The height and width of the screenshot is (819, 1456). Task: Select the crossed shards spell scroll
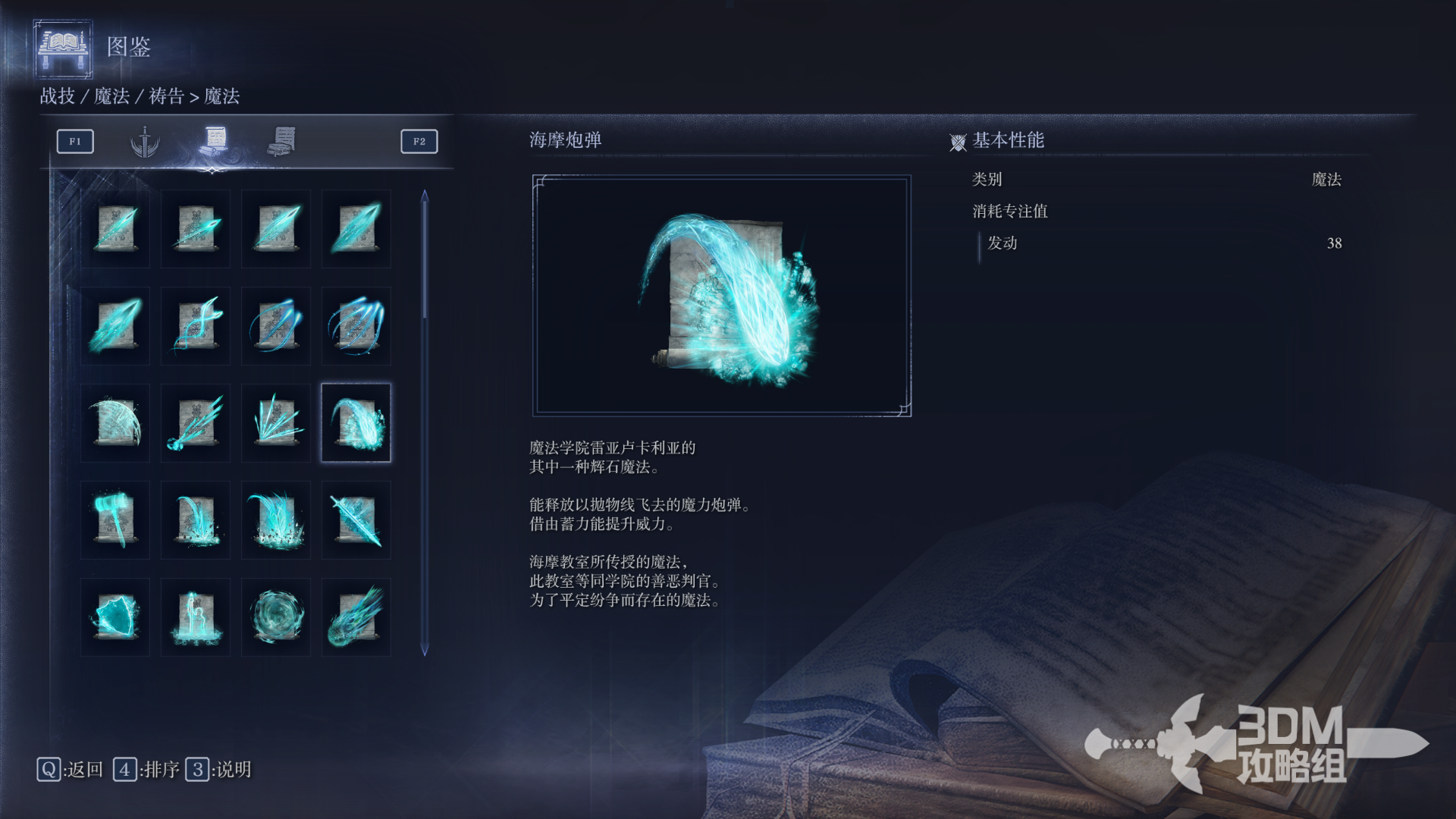(276, 422)
